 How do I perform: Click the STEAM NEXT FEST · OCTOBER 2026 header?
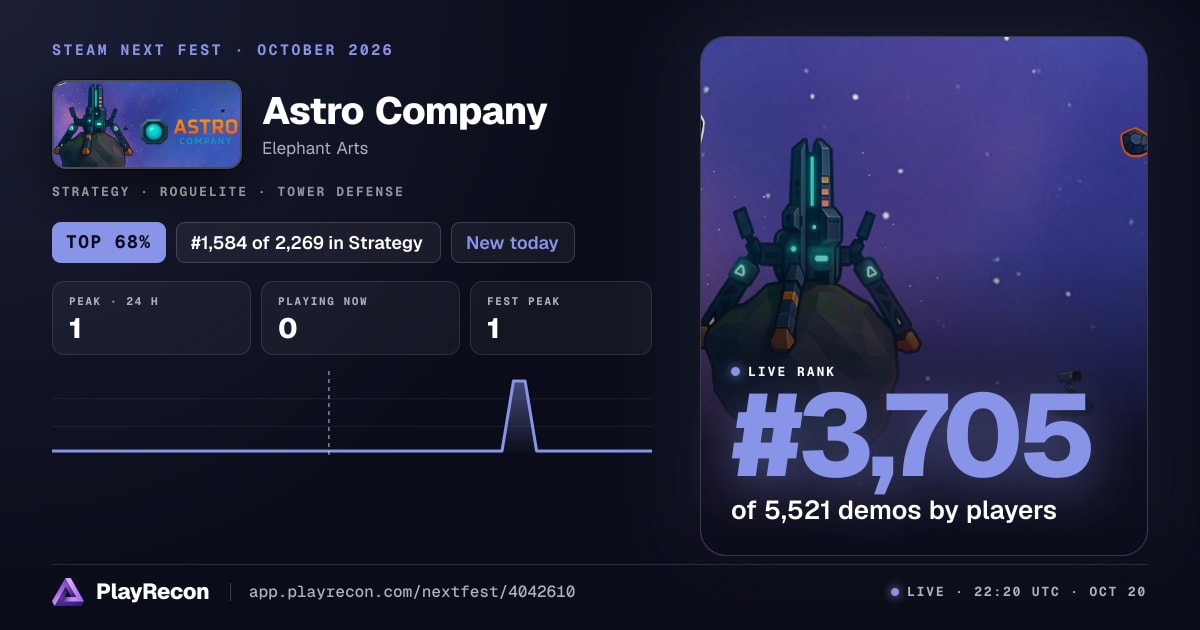coord(222,50)
